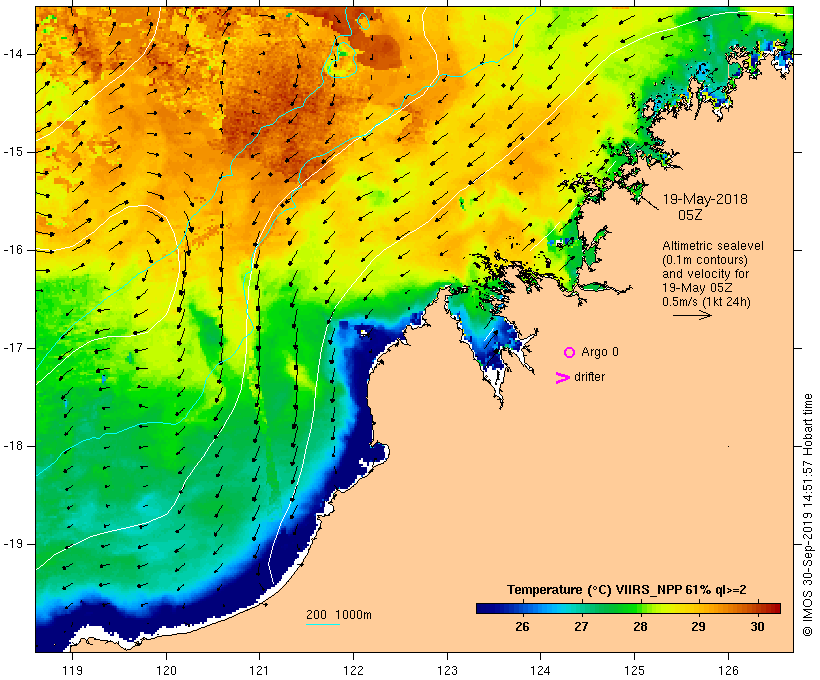Image resolution: width=820 pixels, height=680 pixels.
Task: Click the '05Z' time label under date
Action: click(690, 215)
